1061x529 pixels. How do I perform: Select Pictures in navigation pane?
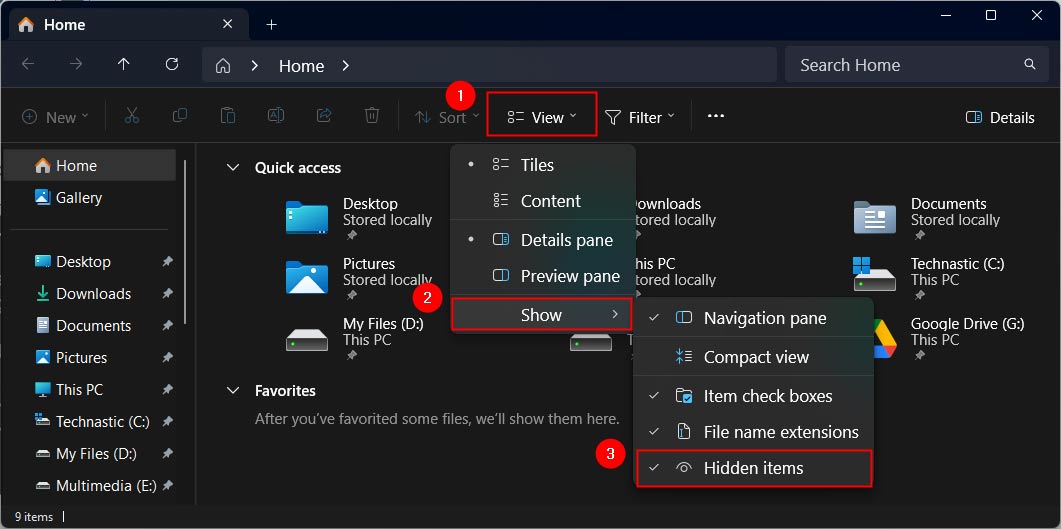(x=89, y=357)
